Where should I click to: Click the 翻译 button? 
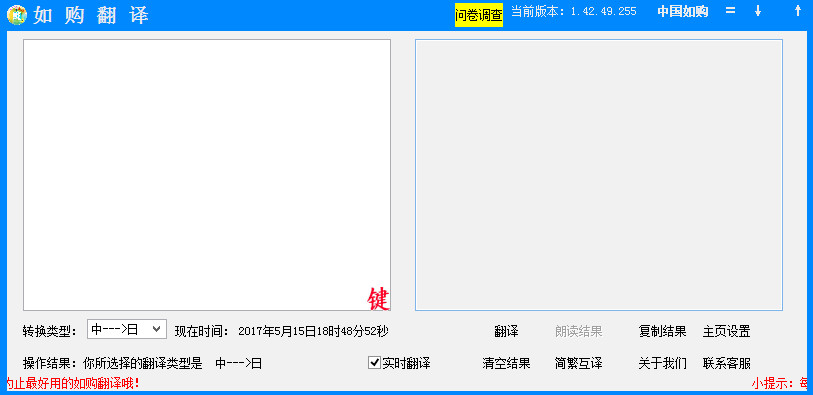coord(506,331)
